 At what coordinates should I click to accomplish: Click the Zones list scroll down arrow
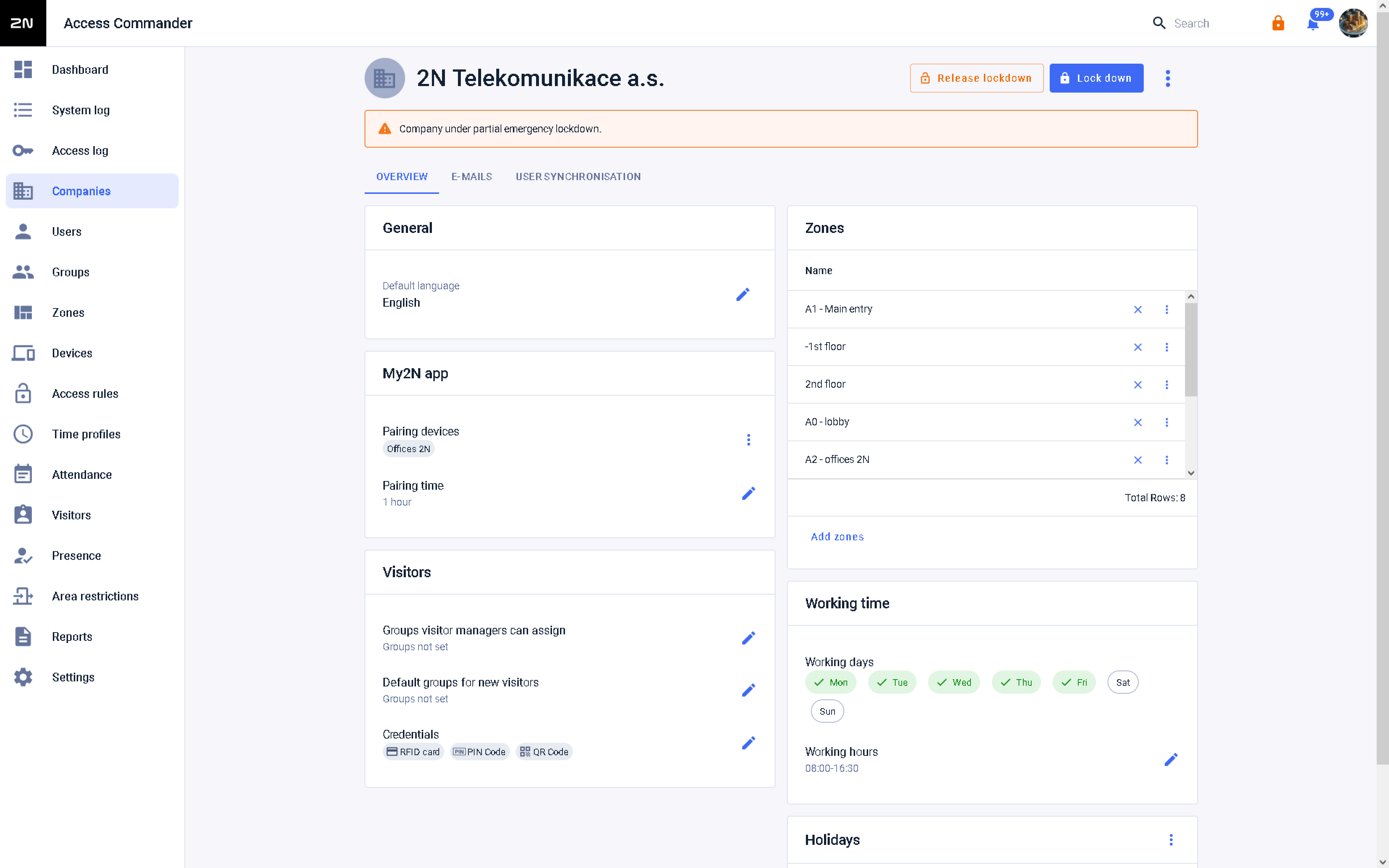1190,473
